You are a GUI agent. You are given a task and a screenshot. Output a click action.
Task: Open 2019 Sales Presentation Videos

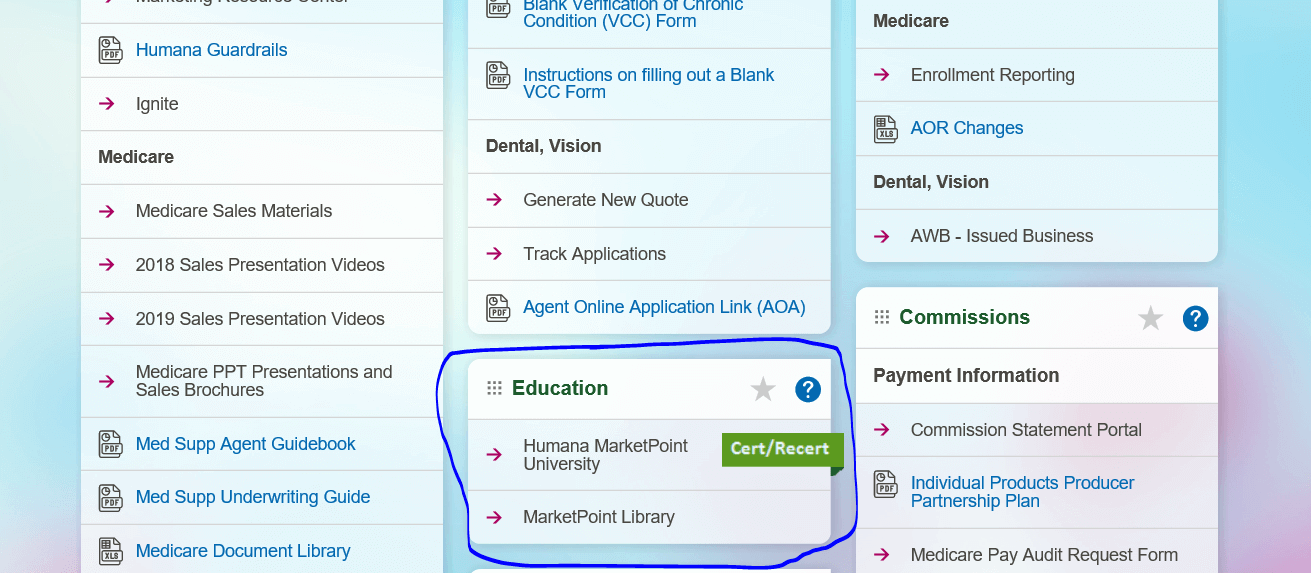(x=260, y=319)
